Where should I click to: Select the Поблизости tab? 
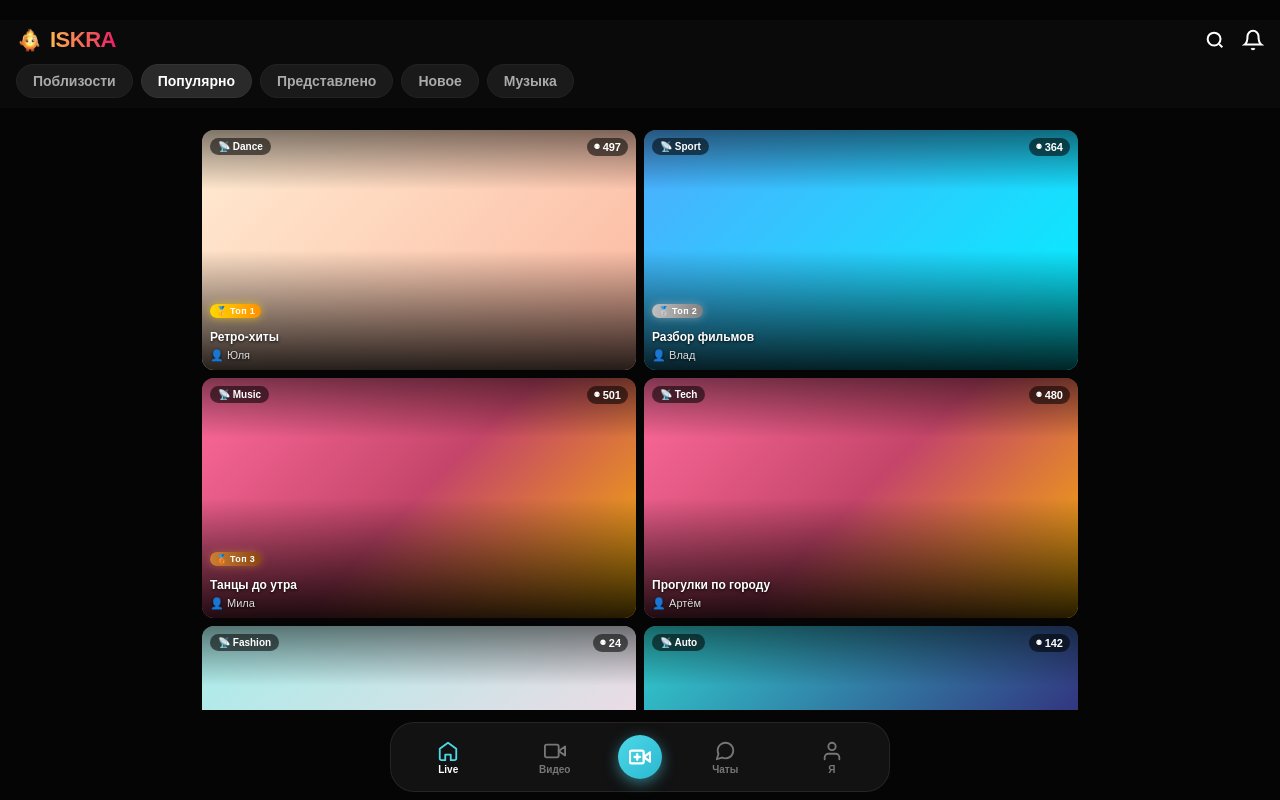pos(74,81)
